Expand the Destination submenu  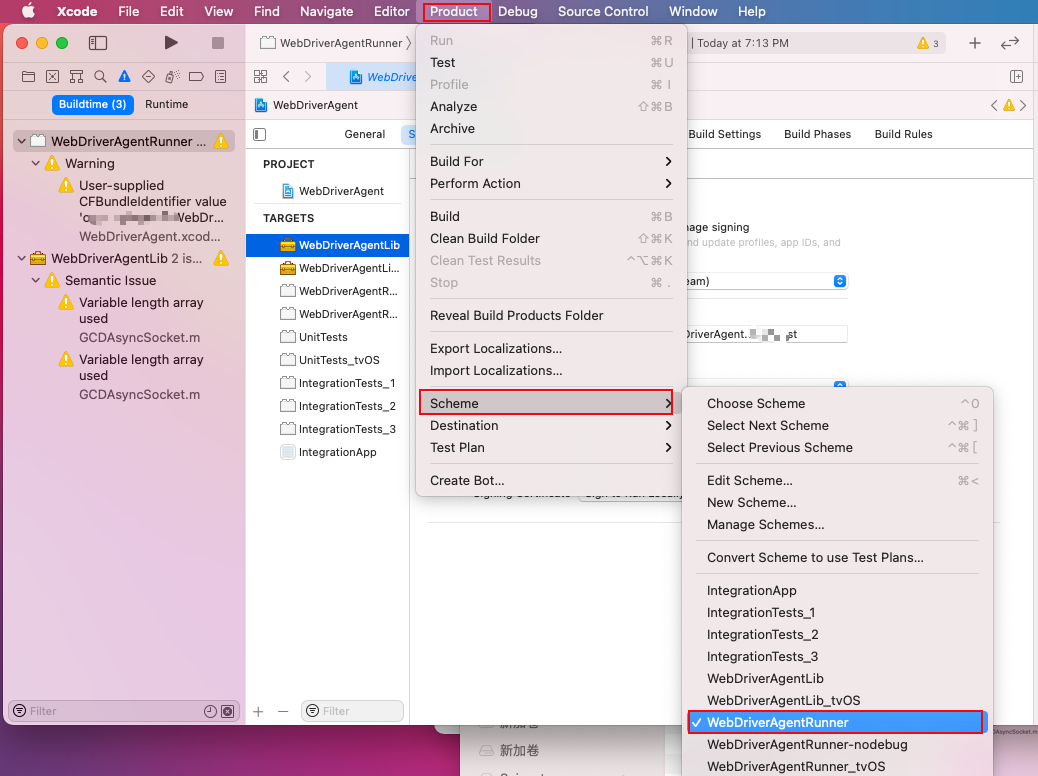point(551,426)
